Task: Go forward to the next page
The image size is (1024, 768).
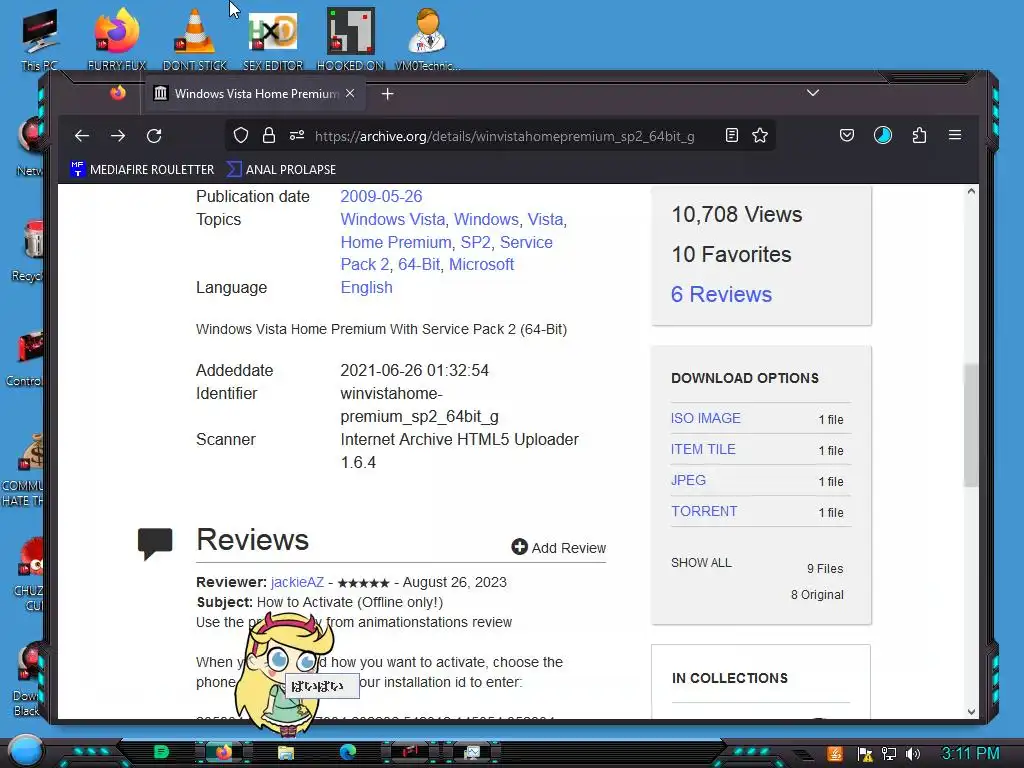Action: point(118,135)
